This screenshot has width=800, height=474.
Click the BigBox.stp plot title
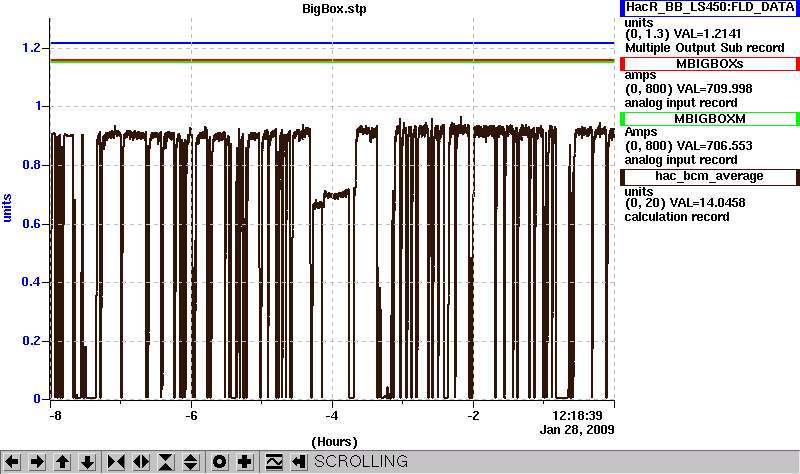click(334, 9)
